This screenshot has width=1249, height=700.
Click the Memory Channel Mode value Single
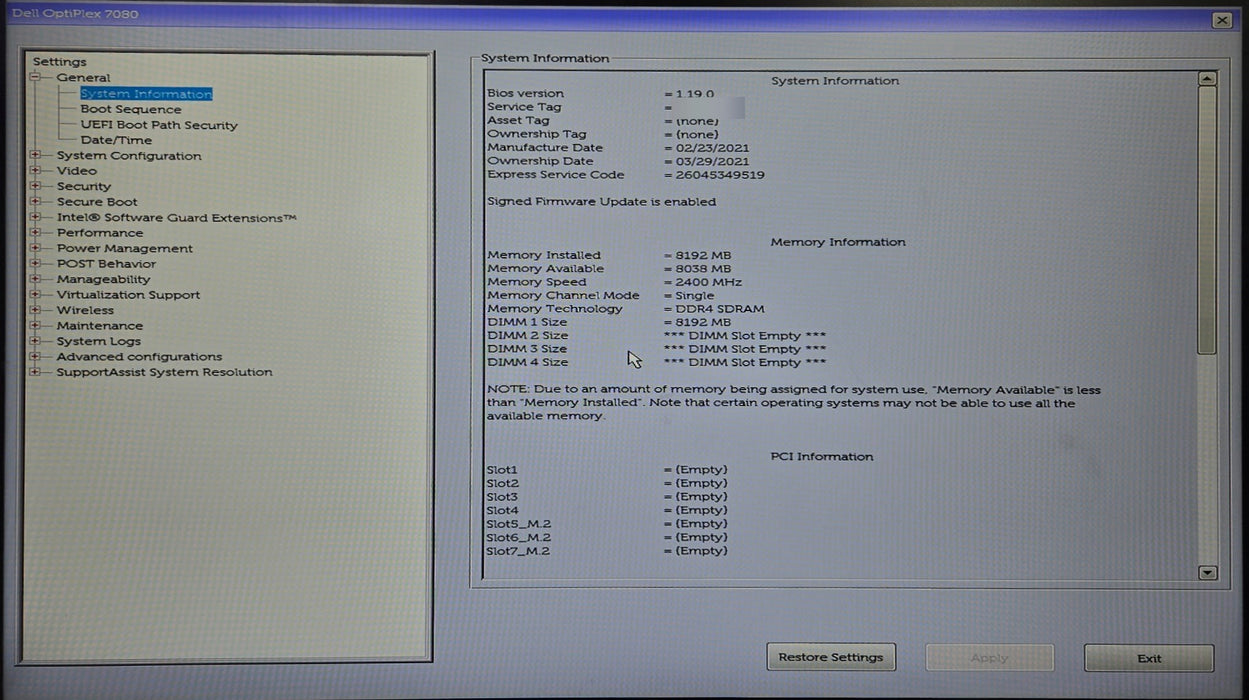(x=695, y=296)
